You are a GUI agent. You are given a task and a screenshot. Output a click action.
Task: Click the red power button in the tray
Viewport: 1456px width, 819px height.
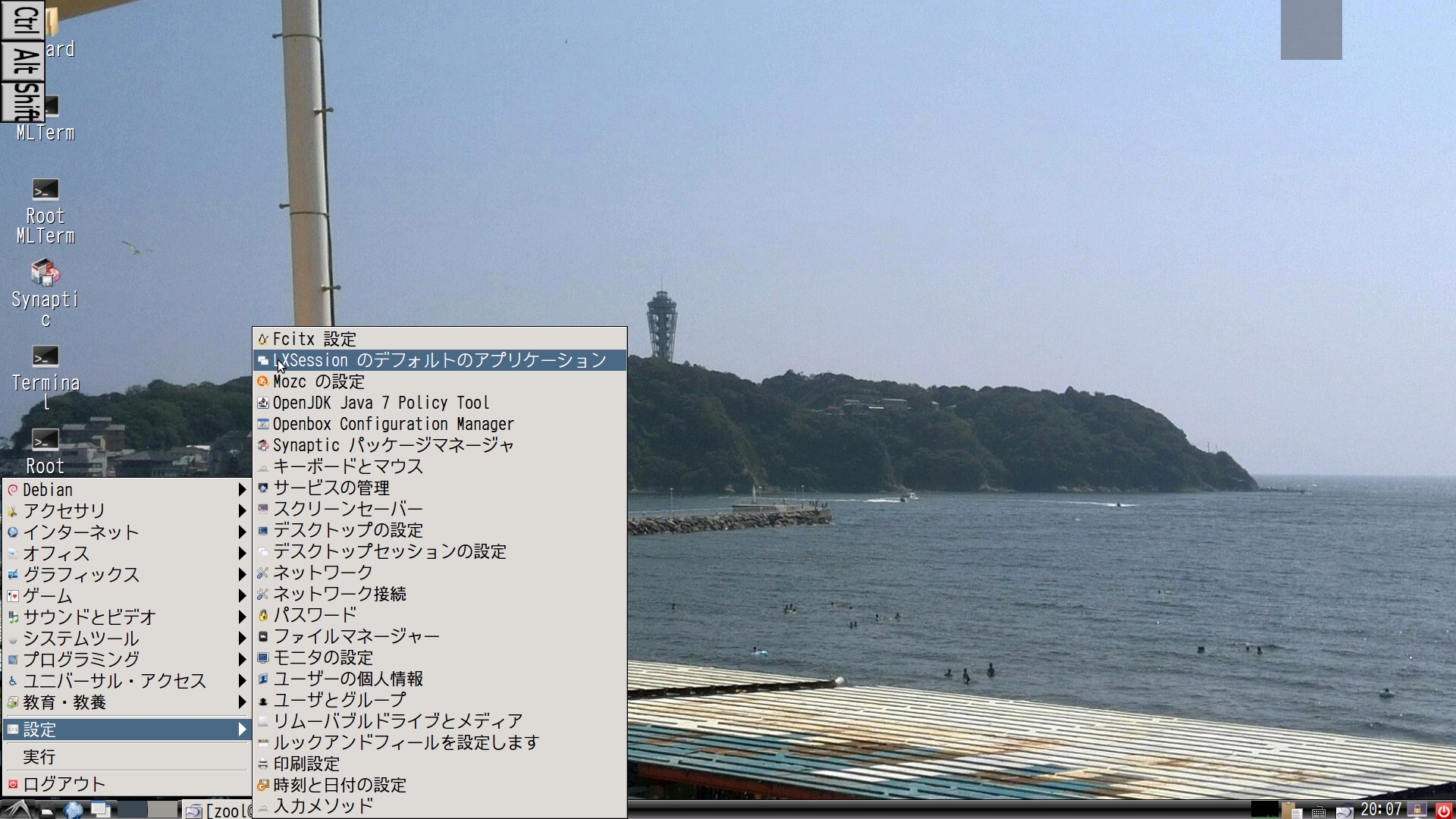pyautogui.click(x=1443, y=810)
